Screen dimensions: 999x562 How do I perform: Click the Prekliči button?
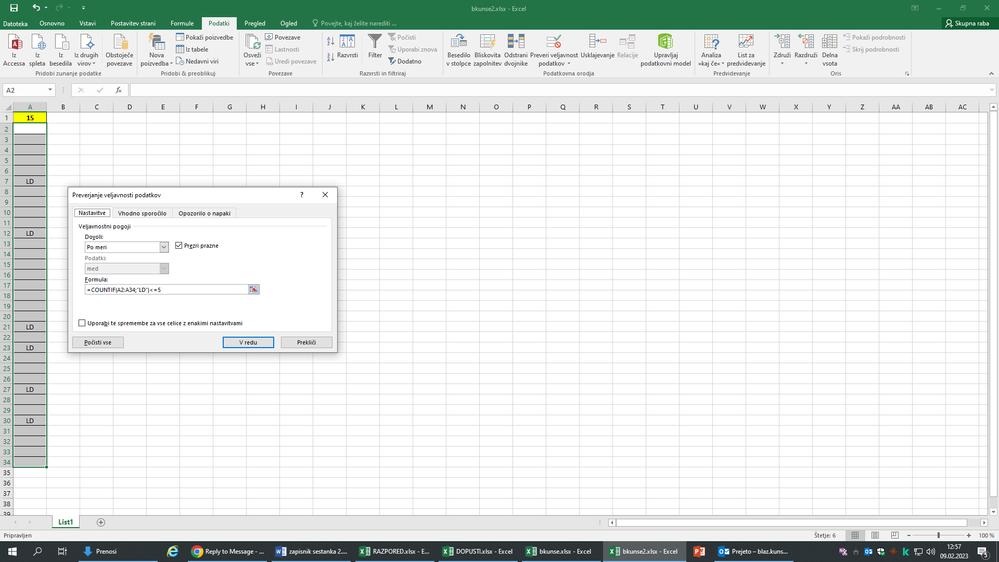click(306, 342)
